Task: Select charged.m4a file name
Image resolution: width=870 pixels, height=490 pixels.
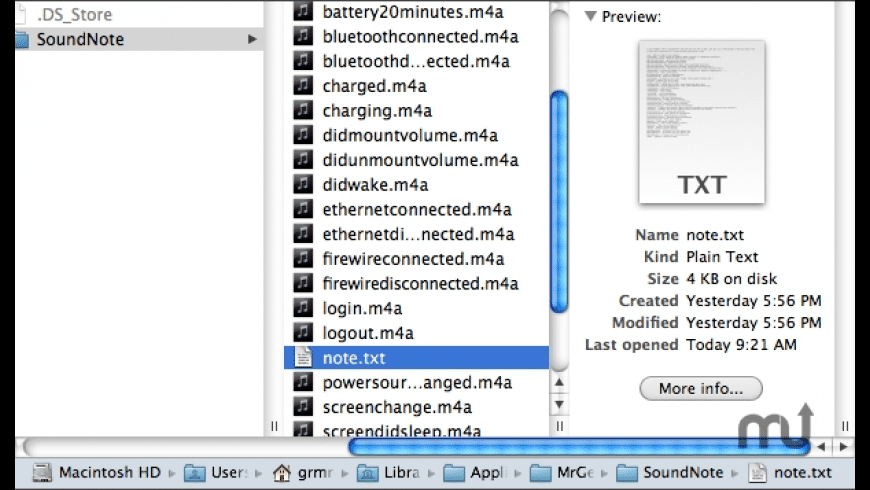Action: (x=375, y=86)
